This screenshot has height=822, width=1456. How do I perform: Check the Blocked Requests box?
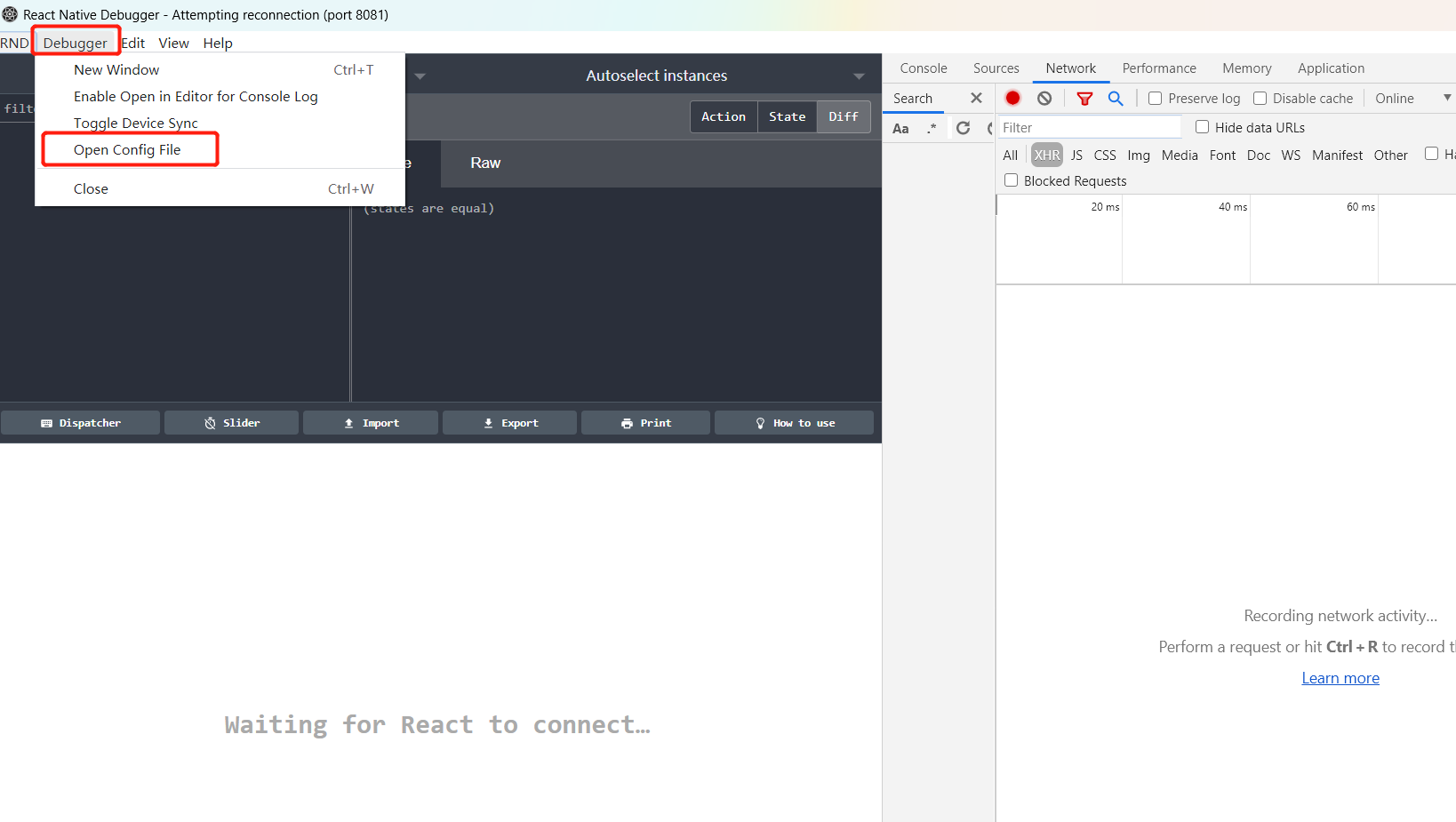pos(1011,180)
